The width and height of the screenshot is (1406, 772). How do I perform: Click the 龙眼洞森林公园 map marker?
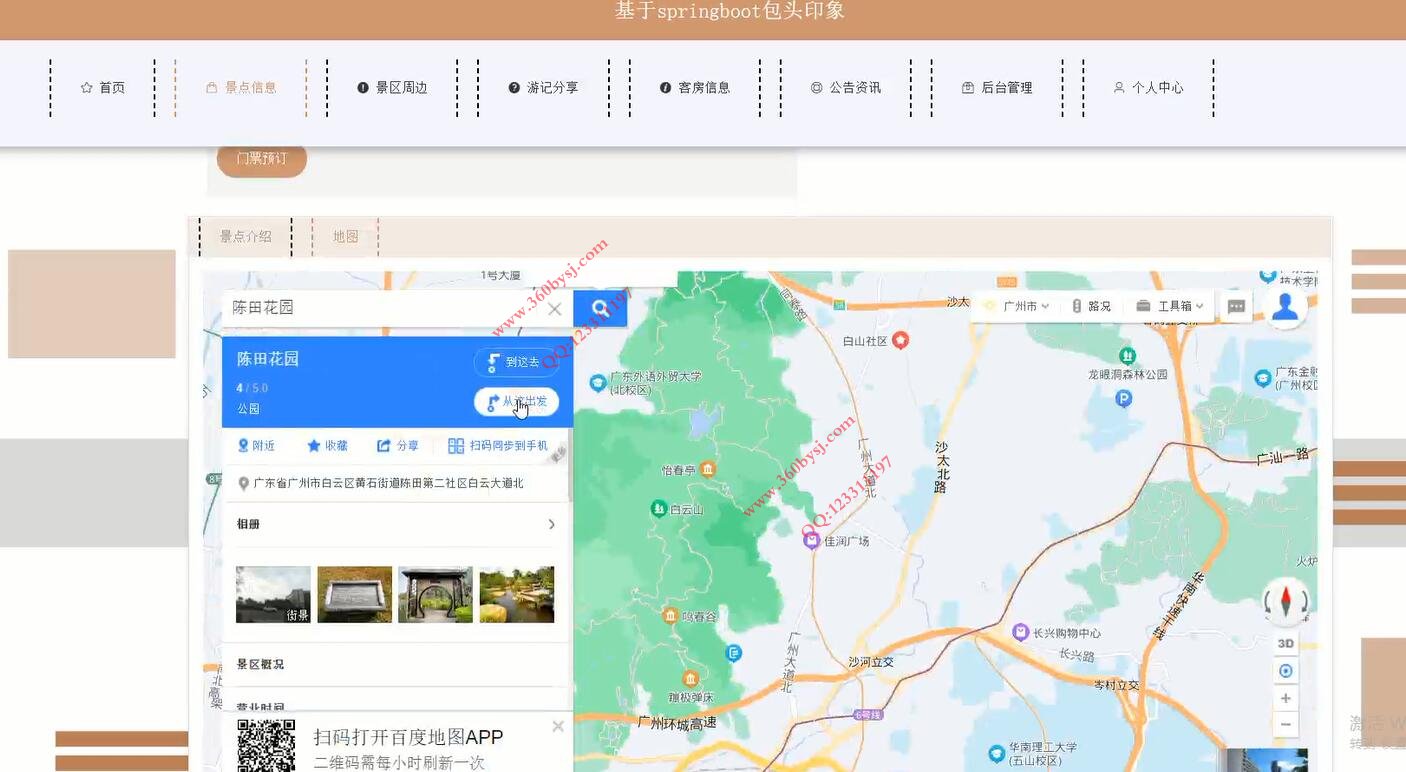point(1127,356)
